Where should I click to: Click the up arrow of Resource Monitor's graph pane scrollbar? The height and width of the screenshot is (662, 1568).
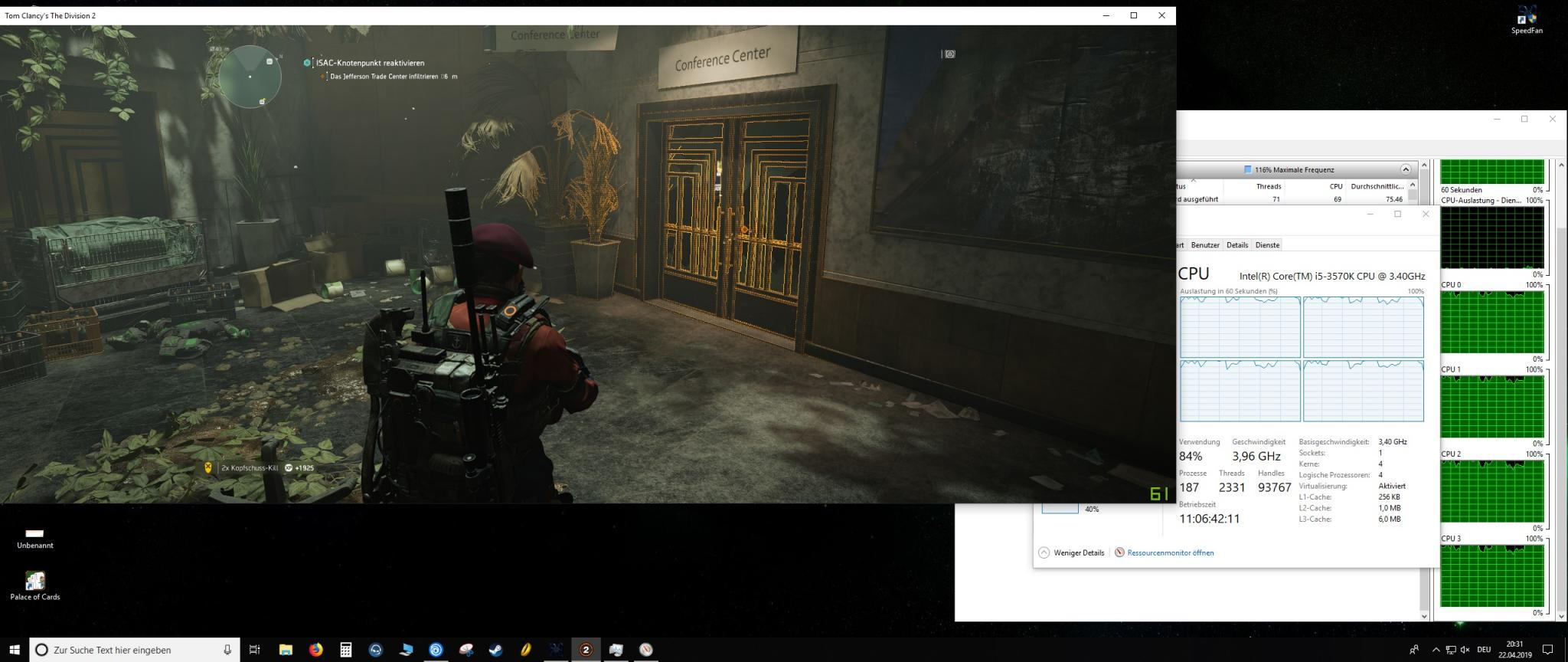coord(1562,165)
